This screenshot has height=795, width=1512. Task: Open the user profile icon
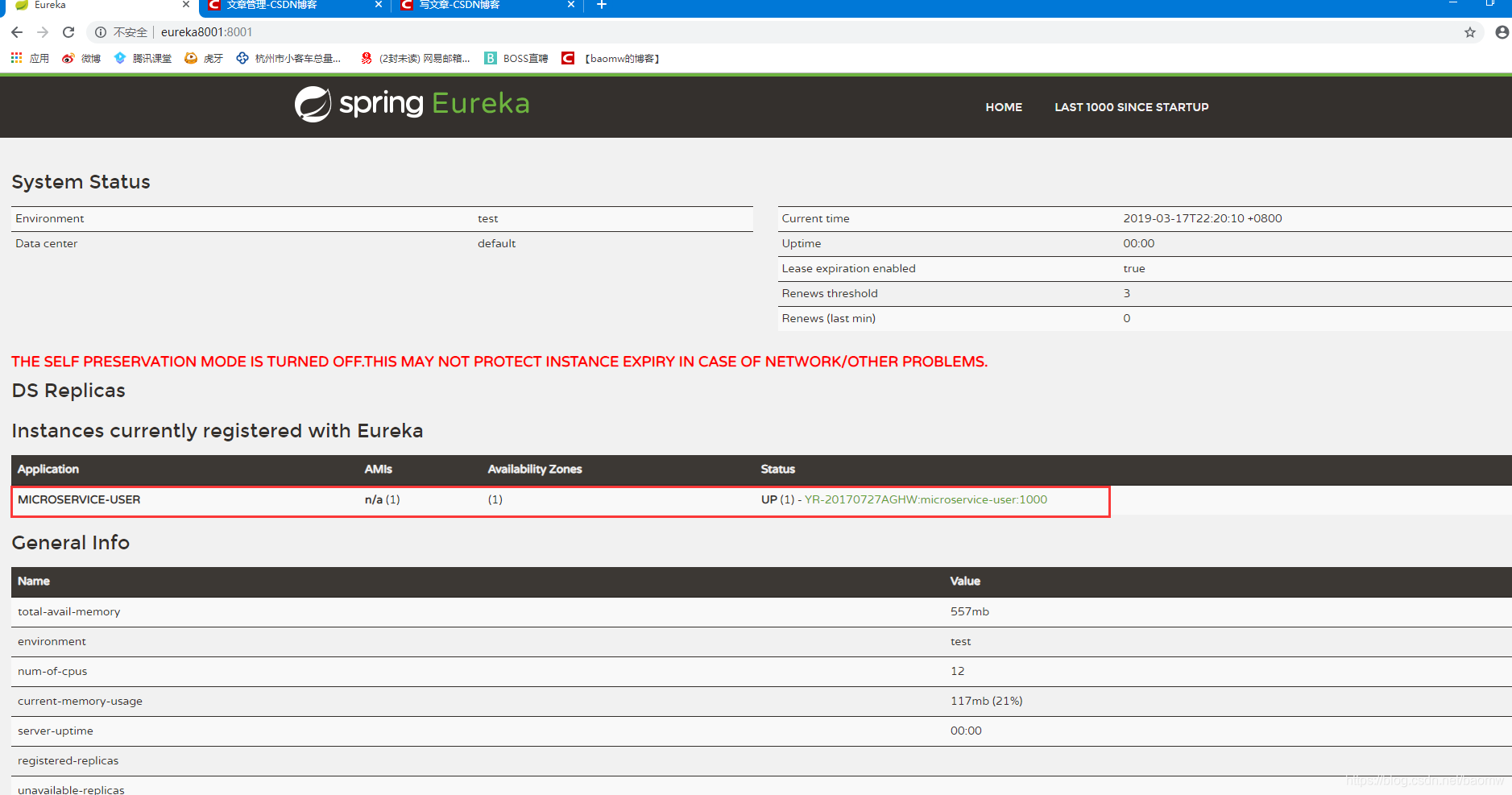click(x=1502, y=32)
